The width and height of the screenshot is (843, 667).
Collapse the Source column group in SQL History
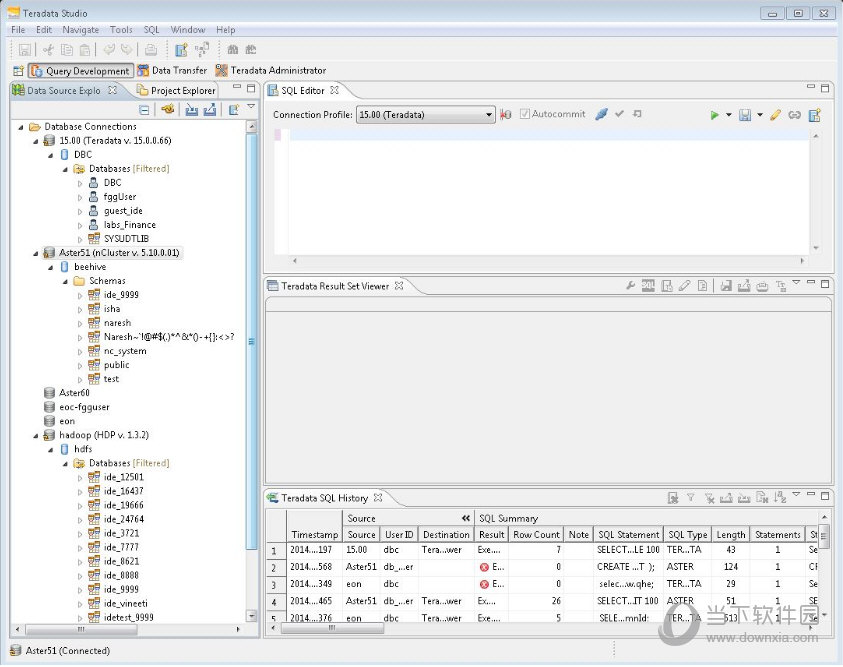click(466, 518)
